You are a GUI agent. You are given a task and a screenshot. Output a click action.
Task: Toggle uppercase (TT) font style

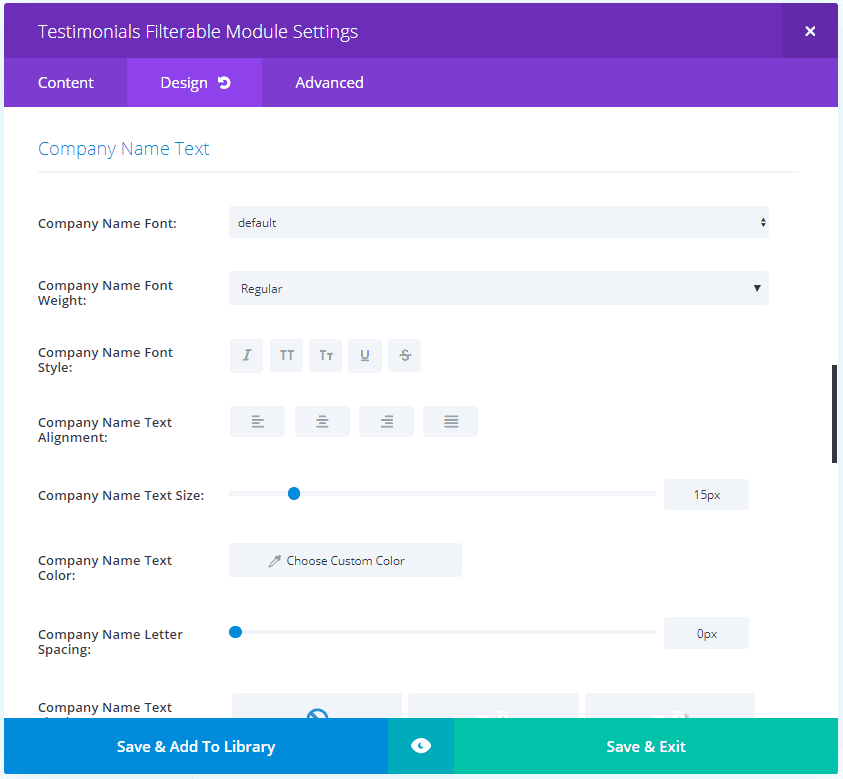pyautogui.click(x=286, y=356)
